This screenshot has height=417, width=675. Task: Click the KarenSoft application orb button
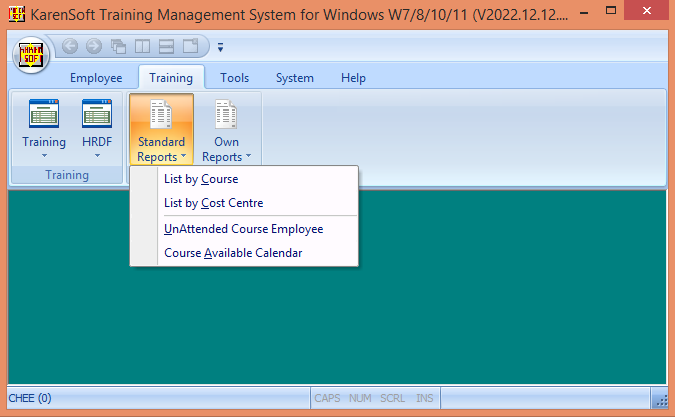[x=31, y=55]
